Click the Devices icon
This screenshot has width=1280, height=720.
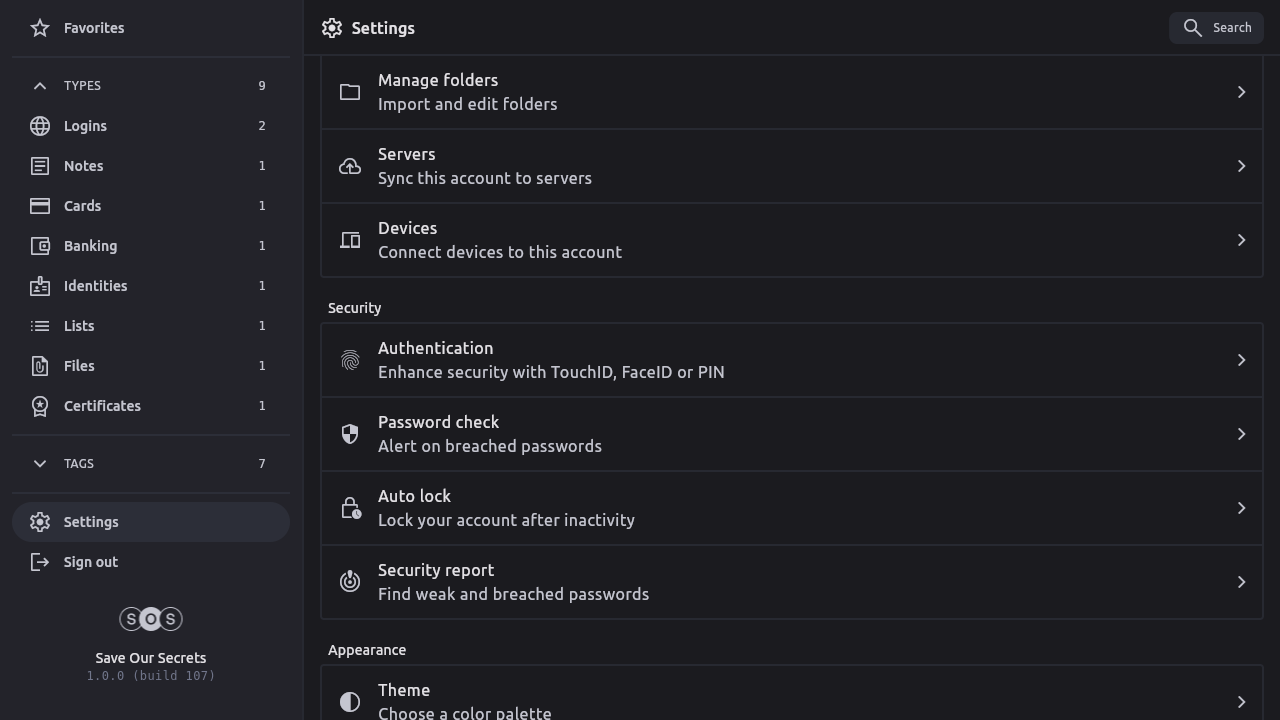point(350,240)
